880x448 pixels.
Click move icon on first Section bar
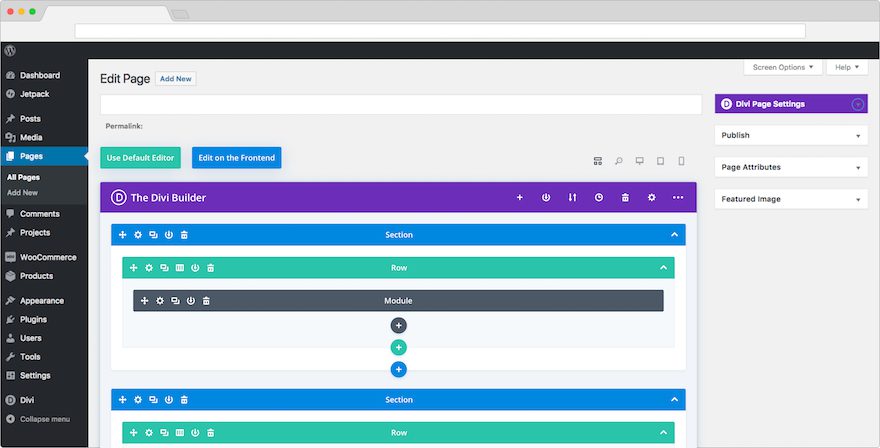click(122, 235)
